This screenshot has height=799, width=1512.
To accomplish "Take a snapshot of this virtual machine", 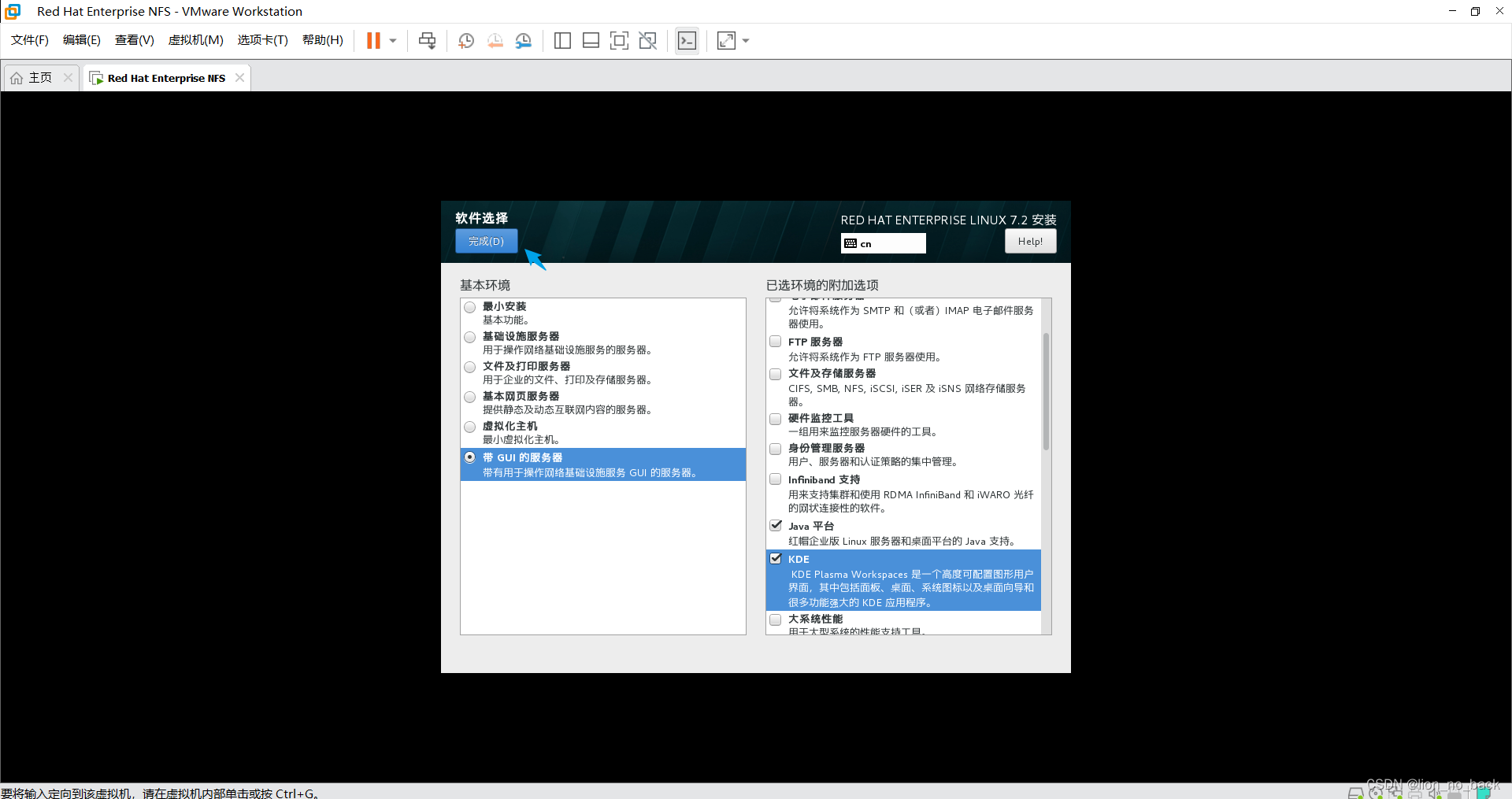I will coord(466,40).
